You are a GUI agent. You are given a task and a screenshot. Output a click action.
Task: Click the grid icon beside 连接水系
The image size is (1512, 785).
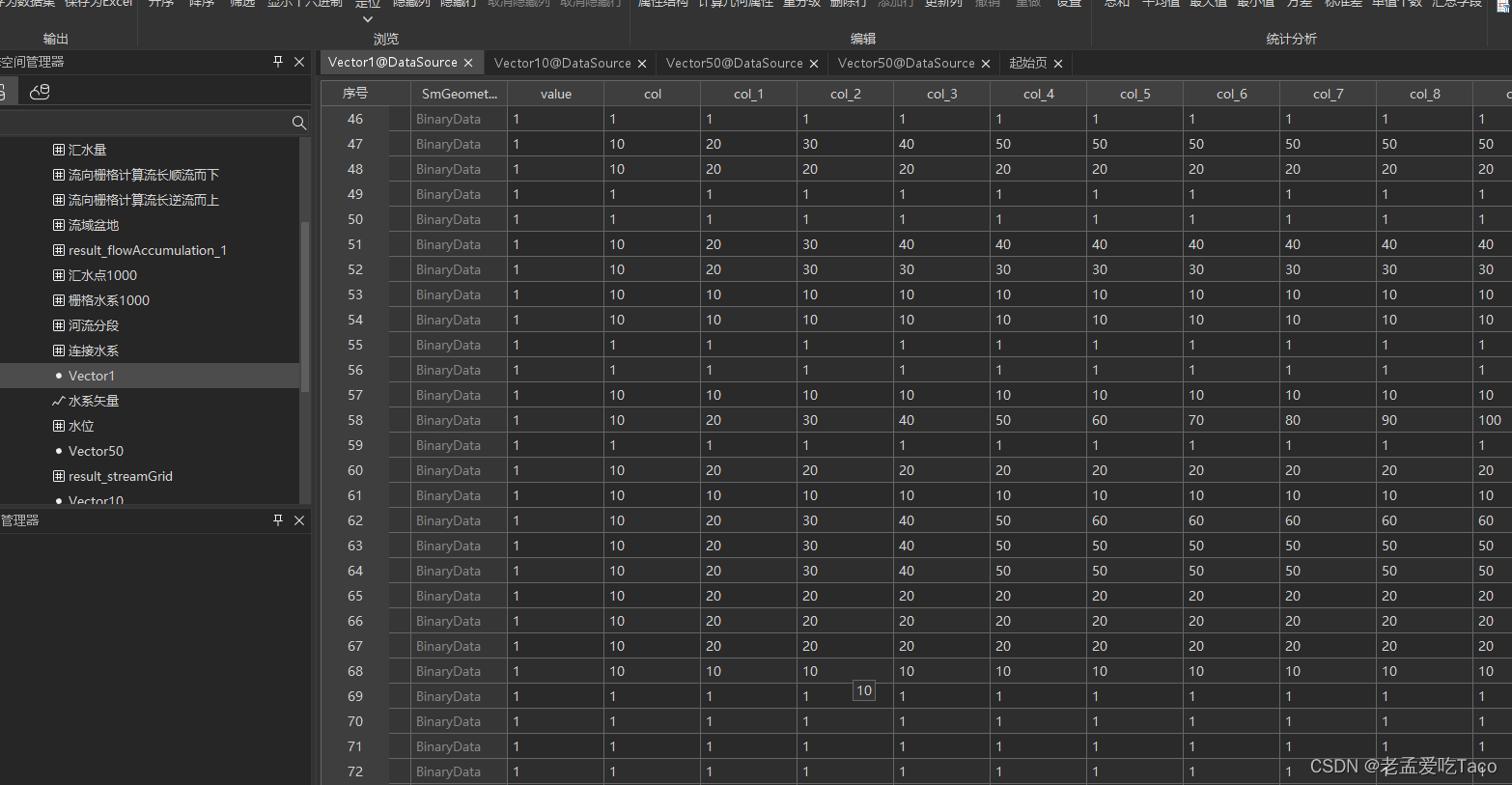pyautogui.click(x=59, y=350)
